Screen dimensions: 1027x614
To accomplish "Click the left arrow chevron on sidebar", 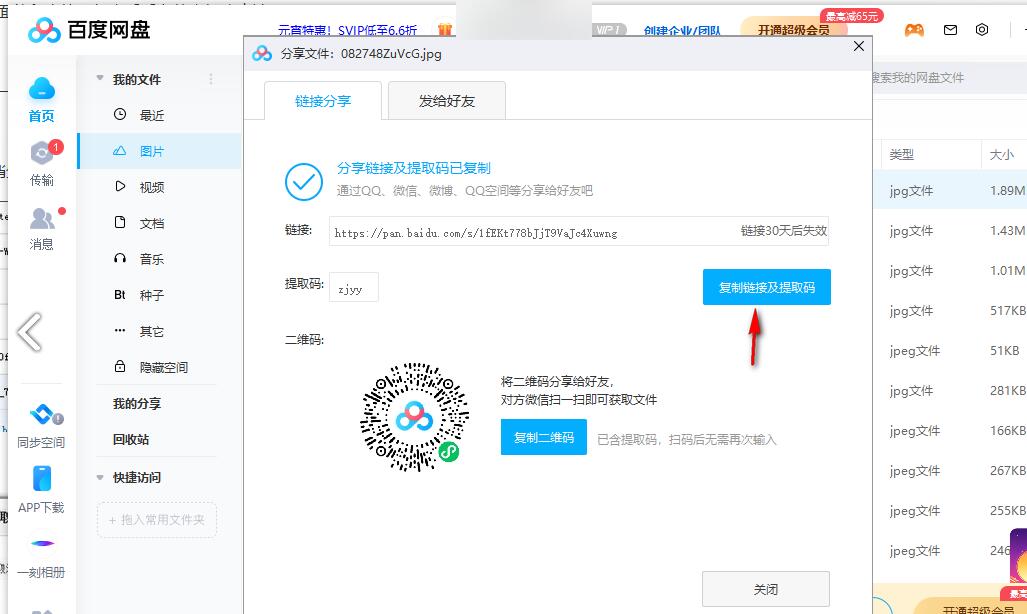I will point(29,332).
